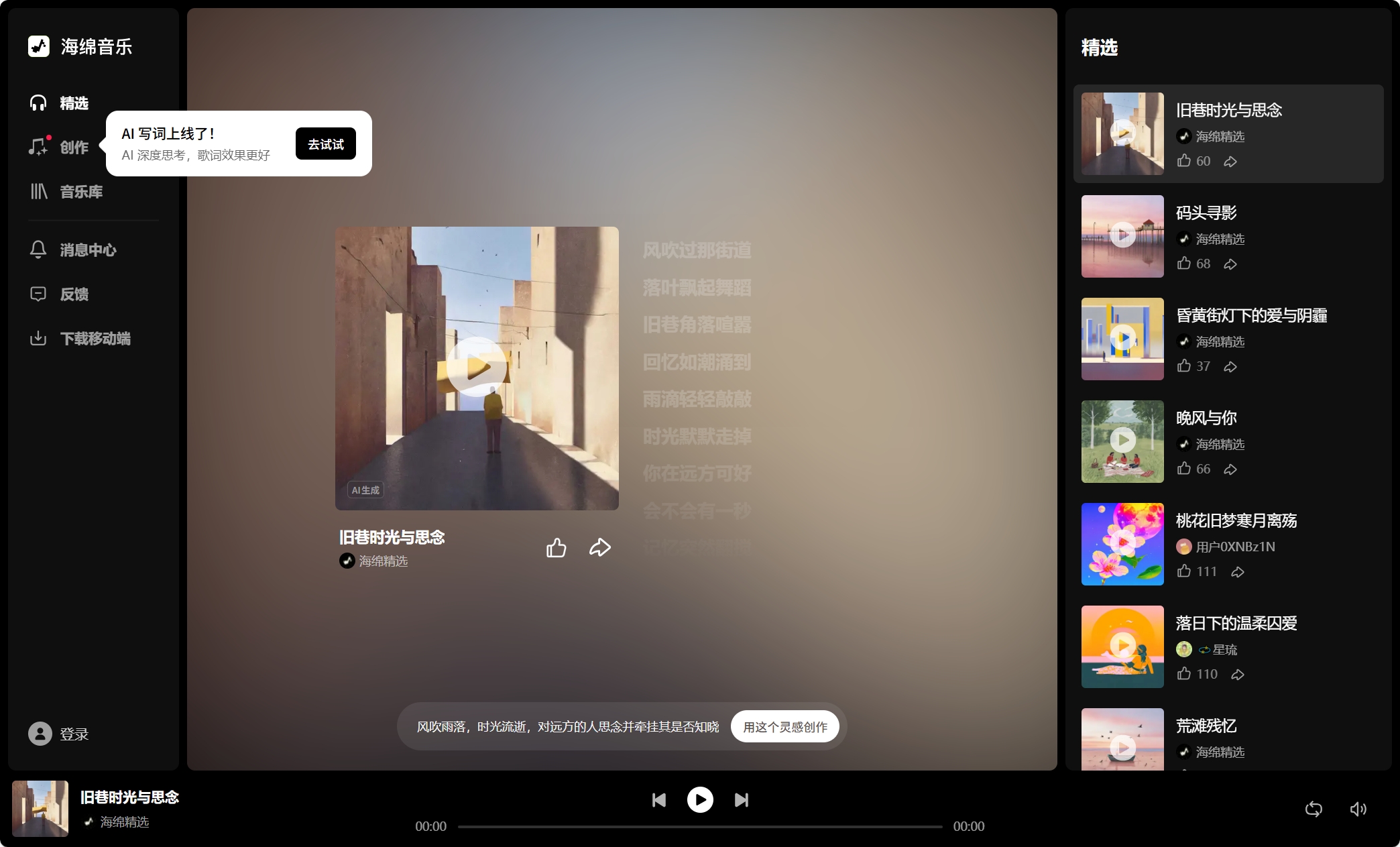
Task: Open 消息中心 notifications
Action: pyautogui.click(x=73, y=250)
